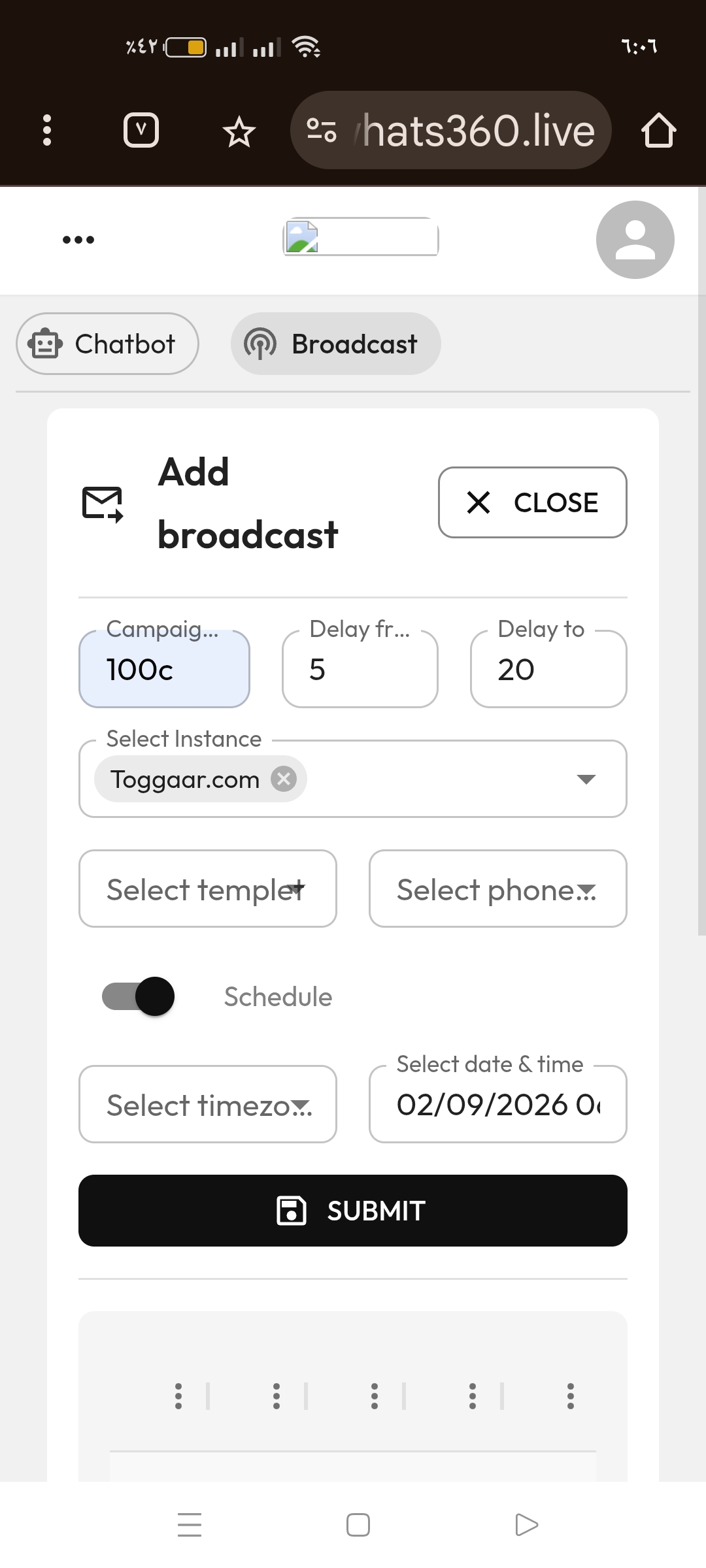The height and width of the screenshot is (1568, 706).
Task: Open the Select timezone dropdown
Action: [x=208, y=1104]
